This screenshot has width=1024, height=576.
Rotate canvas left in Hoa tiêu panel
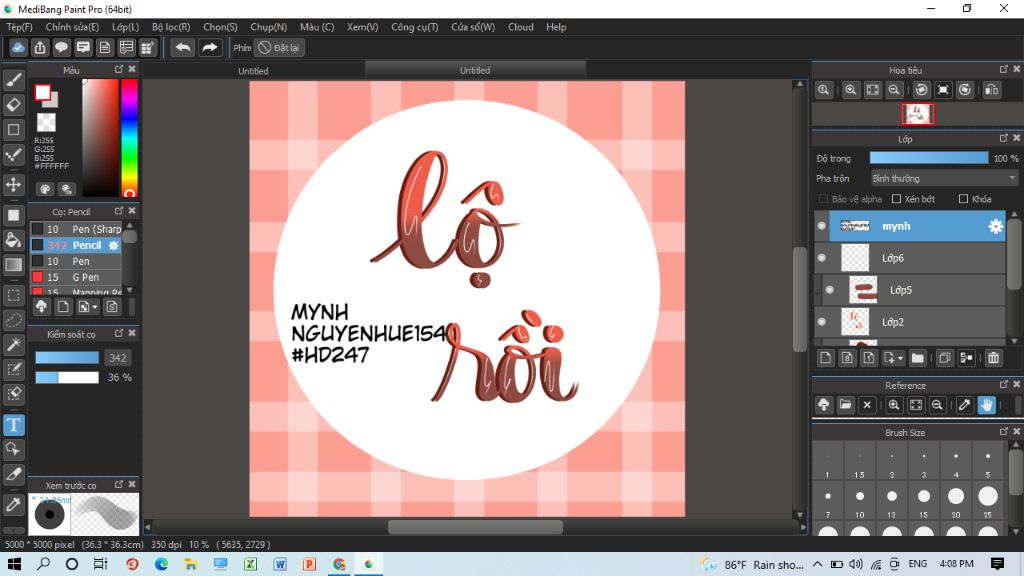[x=921, y=90]
